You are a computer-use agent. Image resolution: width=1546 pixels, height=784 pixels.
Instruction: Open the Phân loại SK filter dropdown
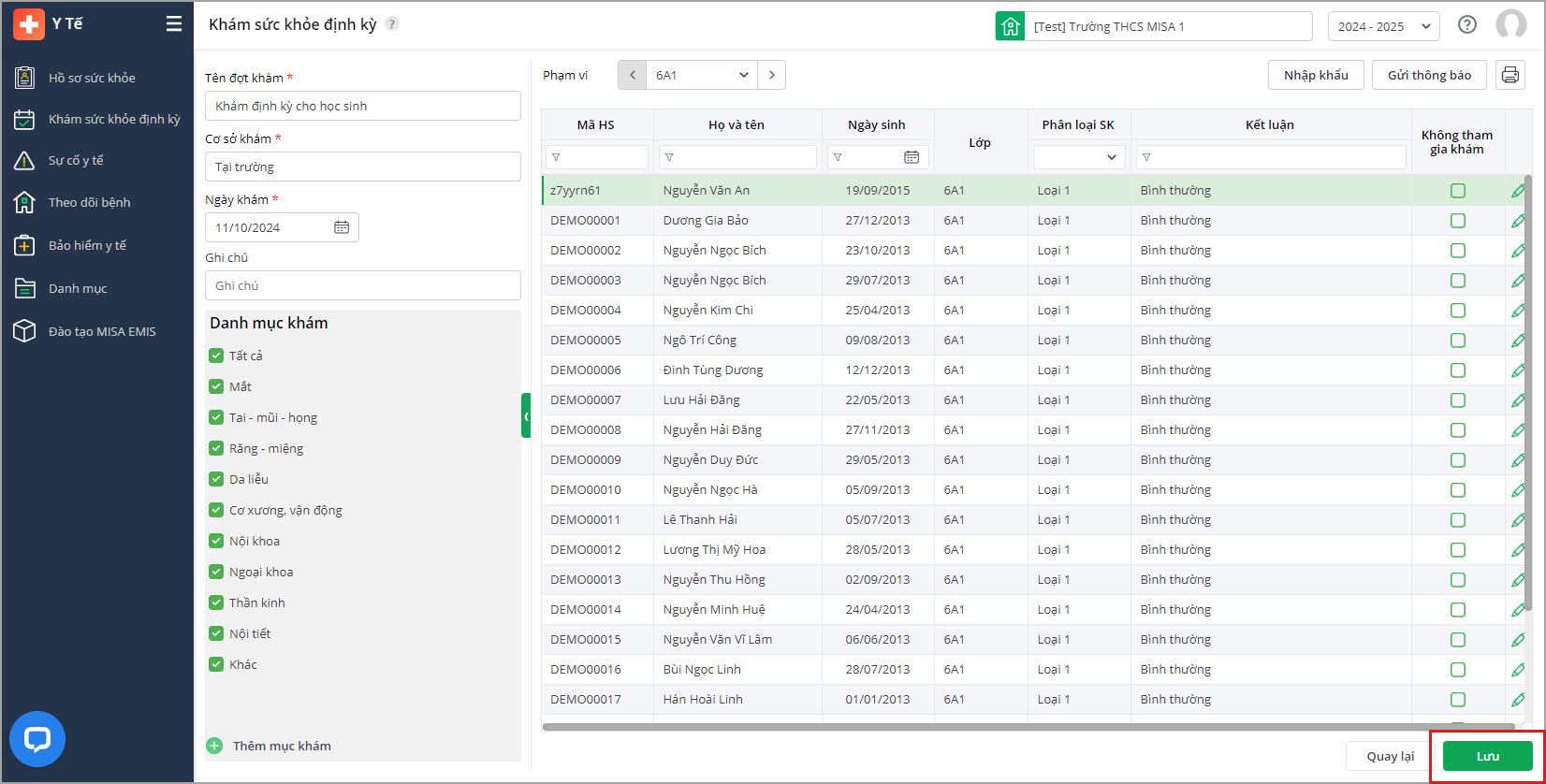point(1078,157)
